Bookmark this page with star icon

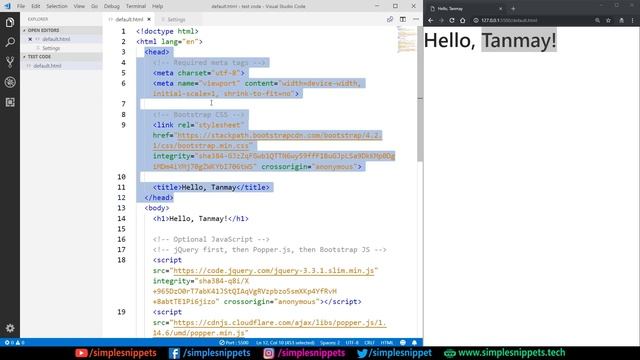tap(609, 20)
